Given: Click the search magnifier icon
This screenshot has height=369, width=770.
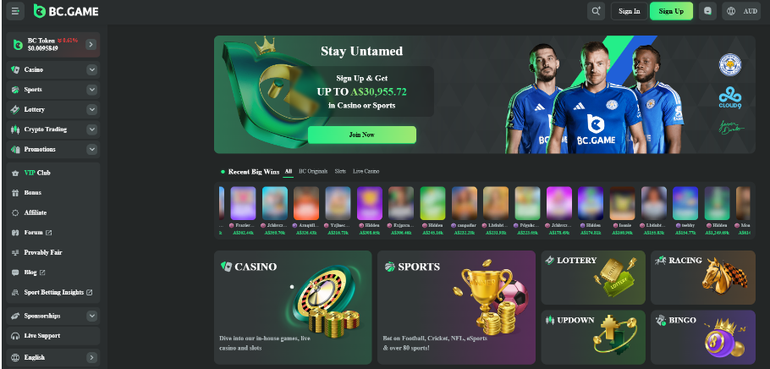Looking at the screenshot, I should click(x=596, y=11).
